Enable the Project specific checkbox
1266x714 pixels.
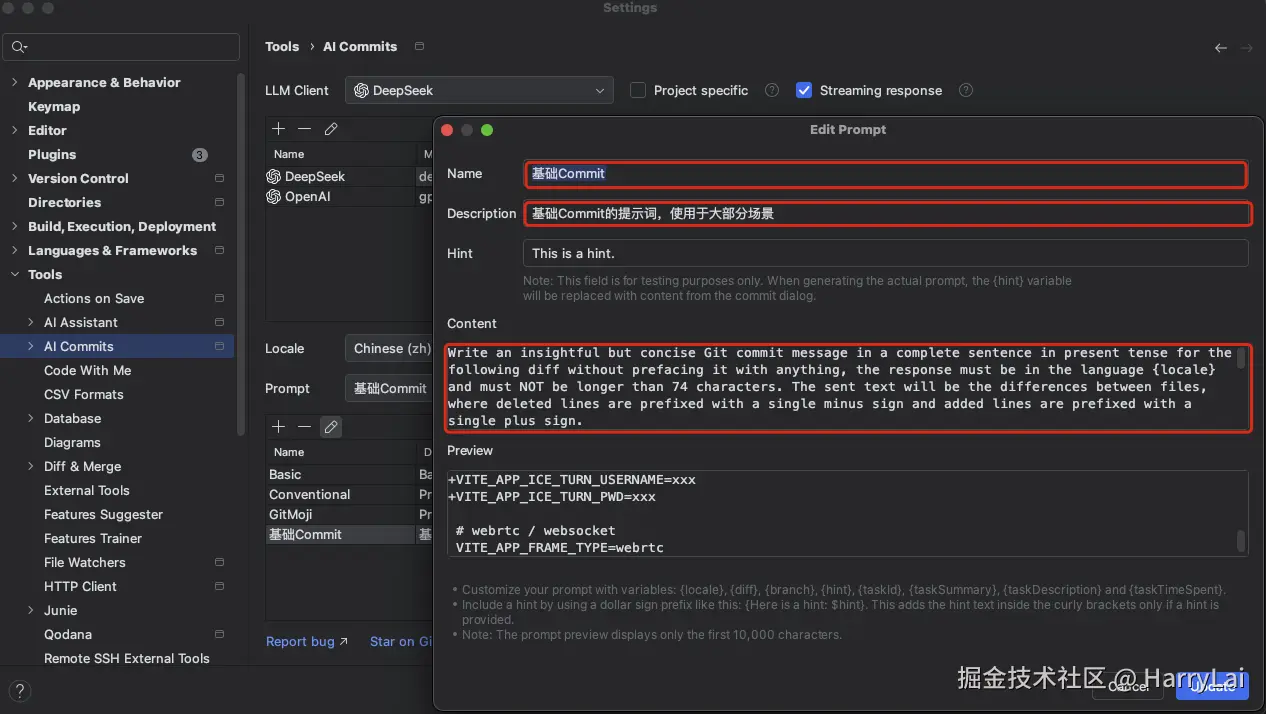click(x=638, y=90)
